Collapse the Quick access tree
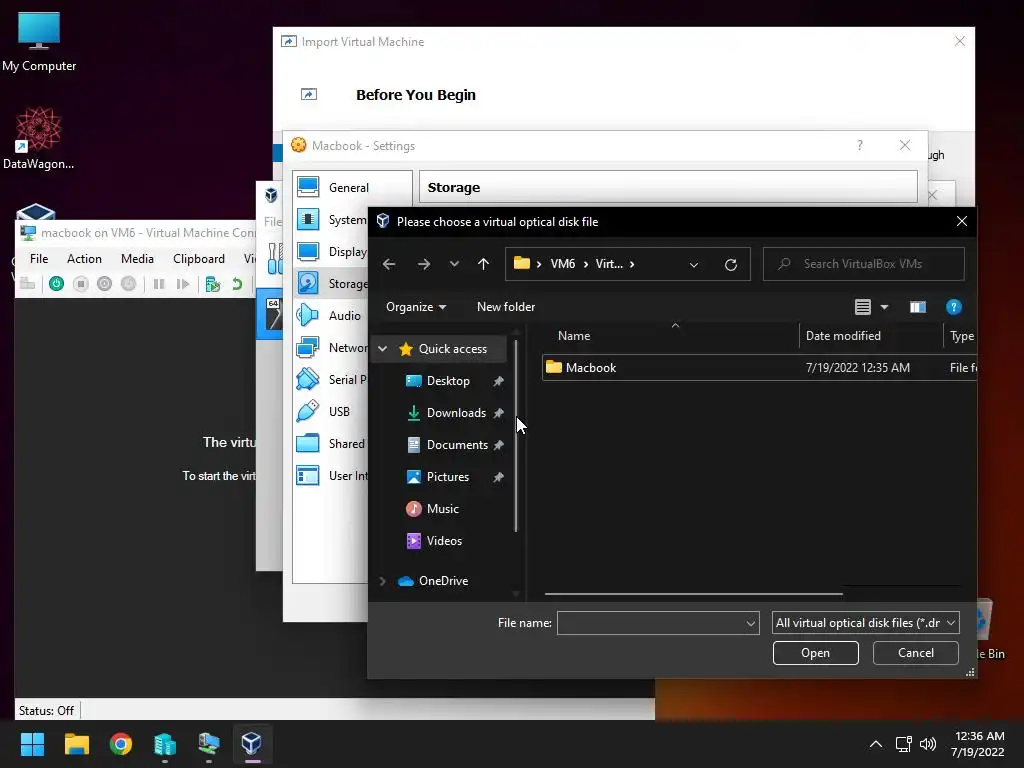Screen dimensions: 1024x768 click(383, 349)
